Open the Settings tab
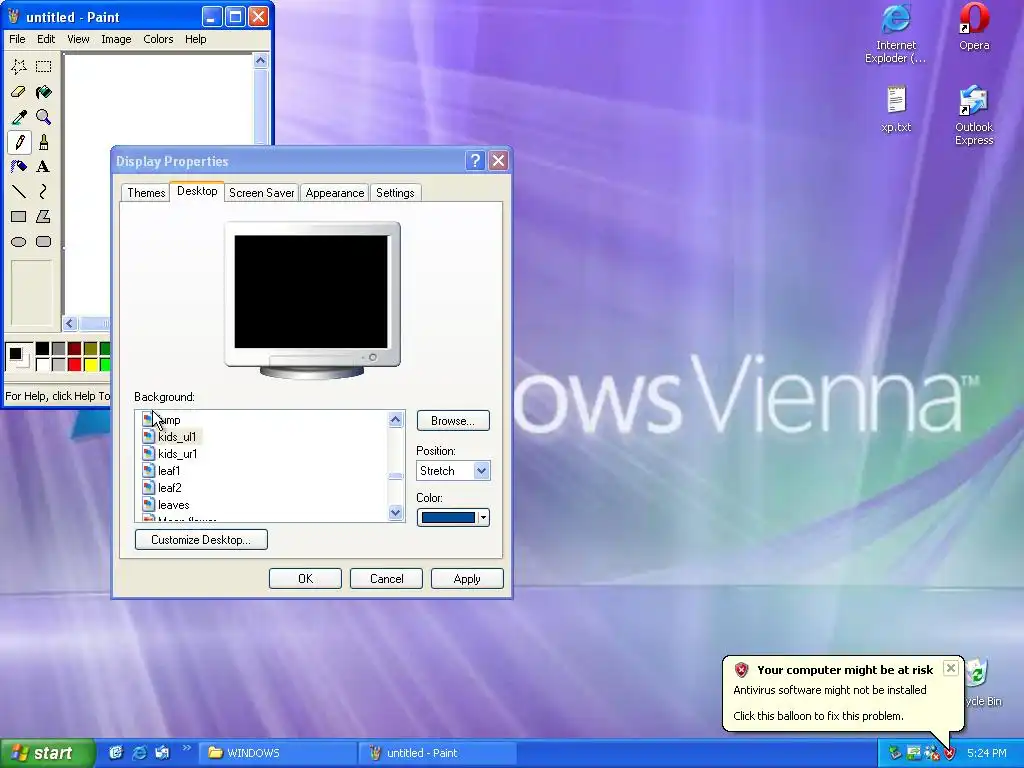1024x768 pixels. (395, 193)
